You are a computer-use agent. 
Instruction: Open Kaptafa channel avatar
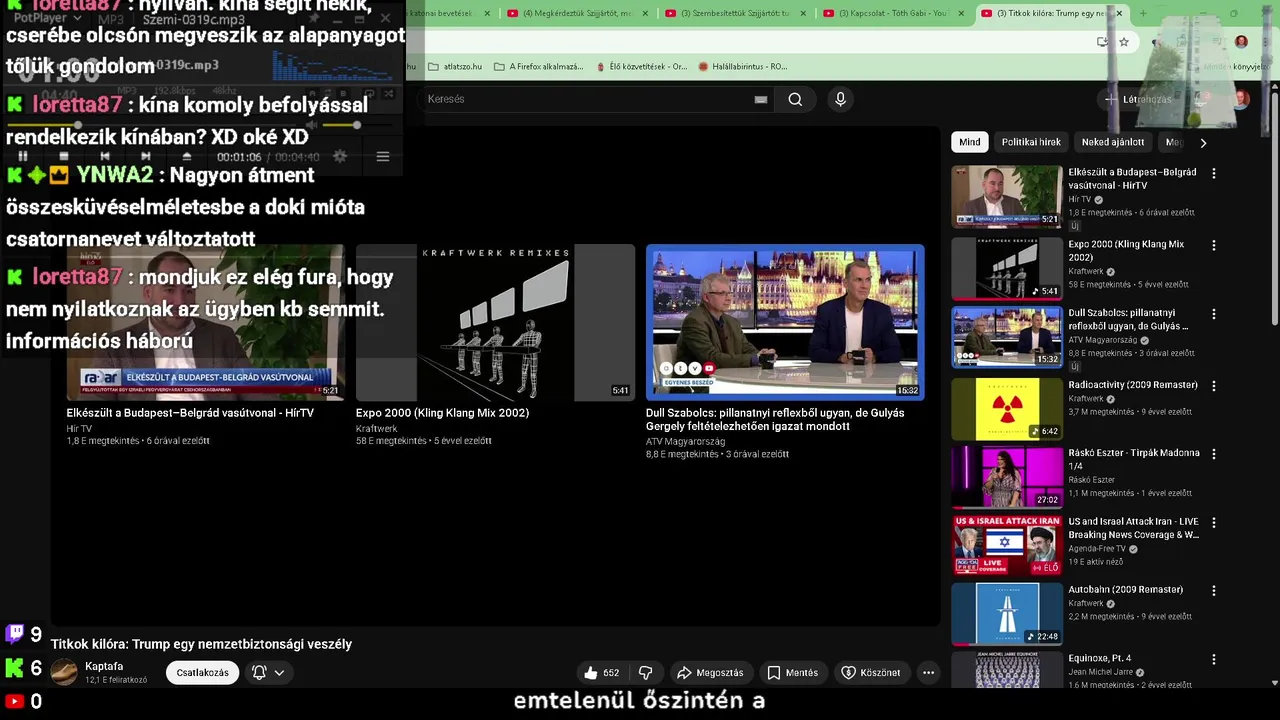click(x=64, y=672)
